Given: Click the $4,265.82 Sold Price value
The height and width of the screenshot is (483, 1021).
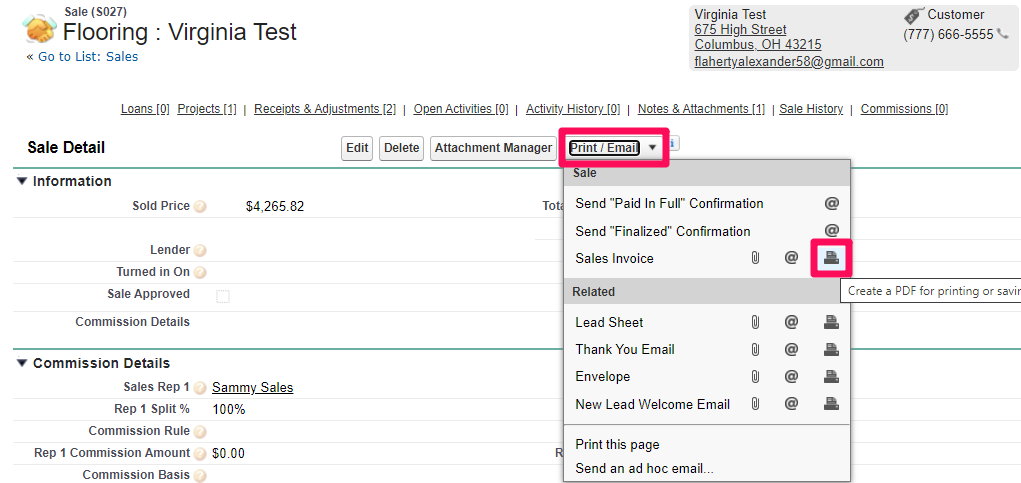Looking at the screenshot, I should click(x=275, y=207).
